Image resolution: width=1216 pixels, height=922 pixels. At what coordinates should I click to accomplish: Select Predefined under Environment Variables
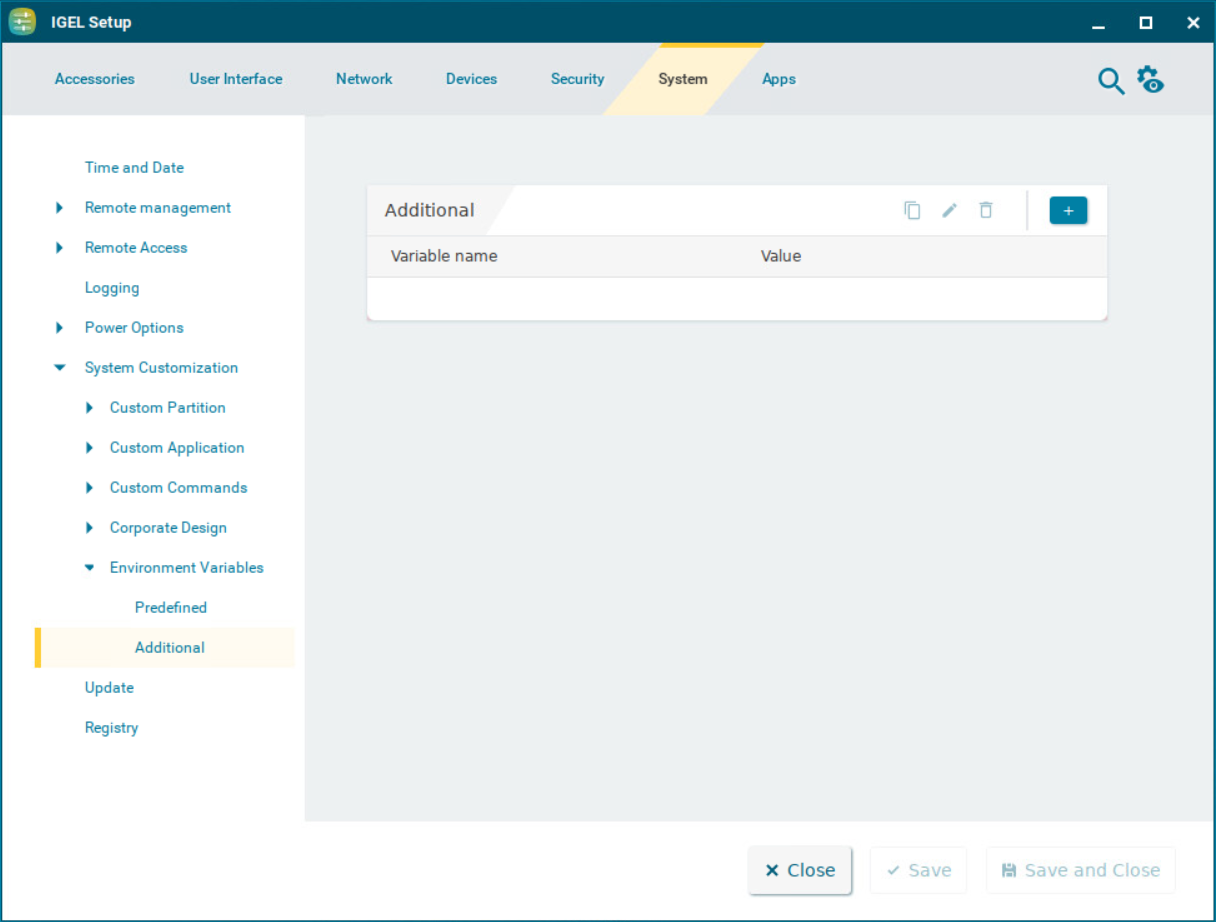tap(171, 608)
